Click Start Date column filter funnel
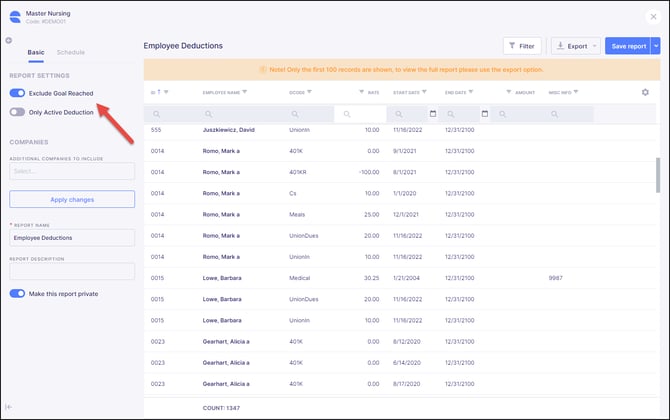670x420 pixels. pyautogui.click(x=424, y=92)
